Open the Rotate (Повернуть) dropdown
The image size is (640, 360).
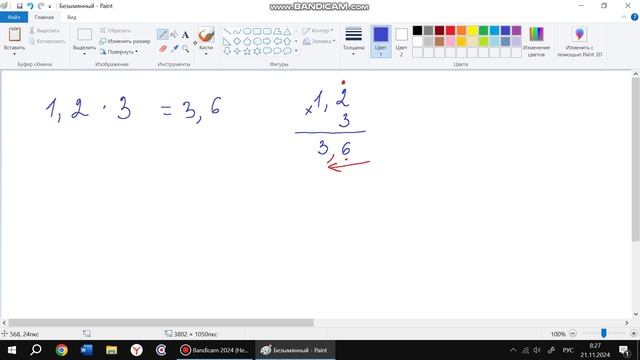118,52
